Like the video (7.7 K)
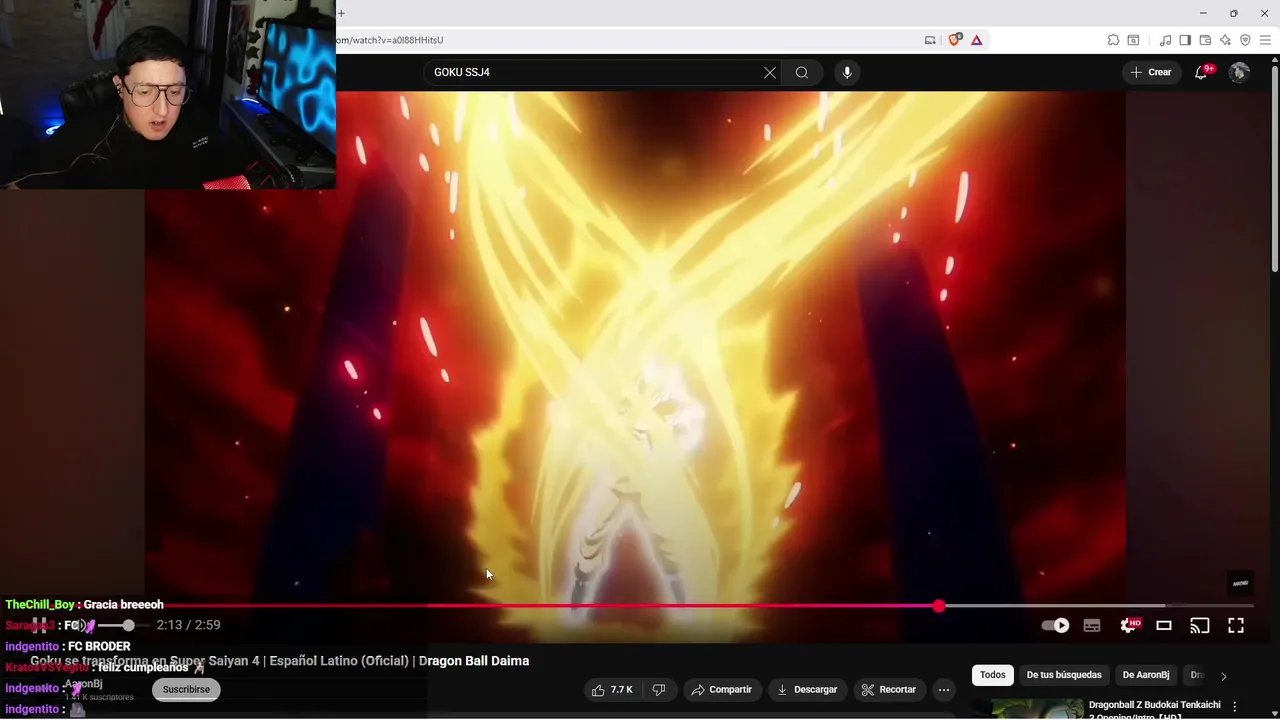The image size is (1280, 720). (x=612, y=690)
